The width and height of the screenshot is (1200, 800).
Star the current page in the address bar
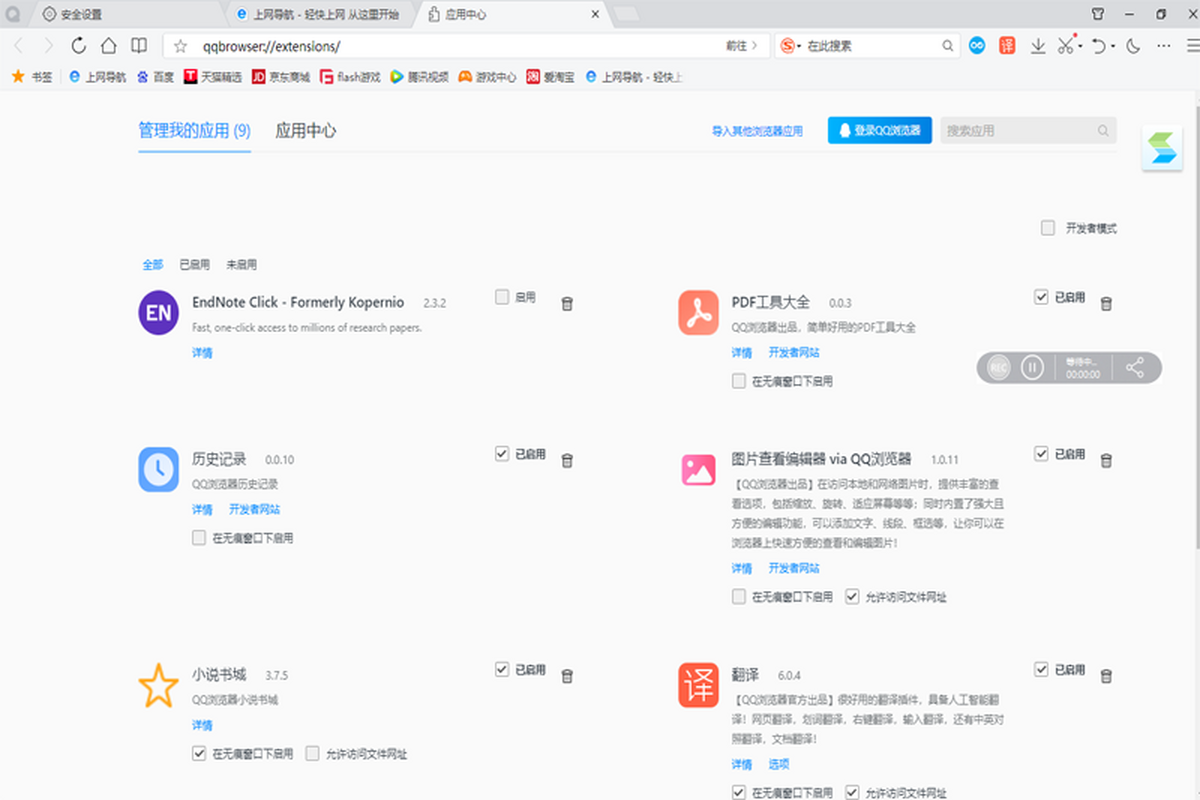(180, 46)
